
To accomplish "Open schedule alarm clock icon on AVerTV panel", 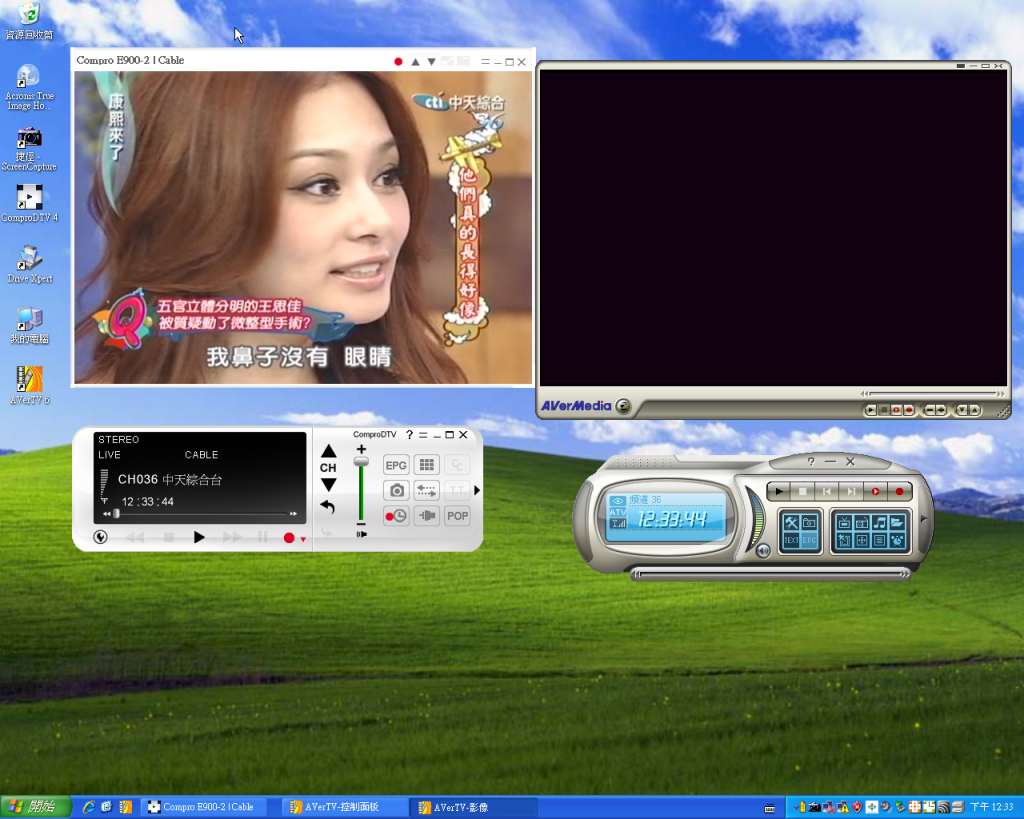I will (897, 540).
